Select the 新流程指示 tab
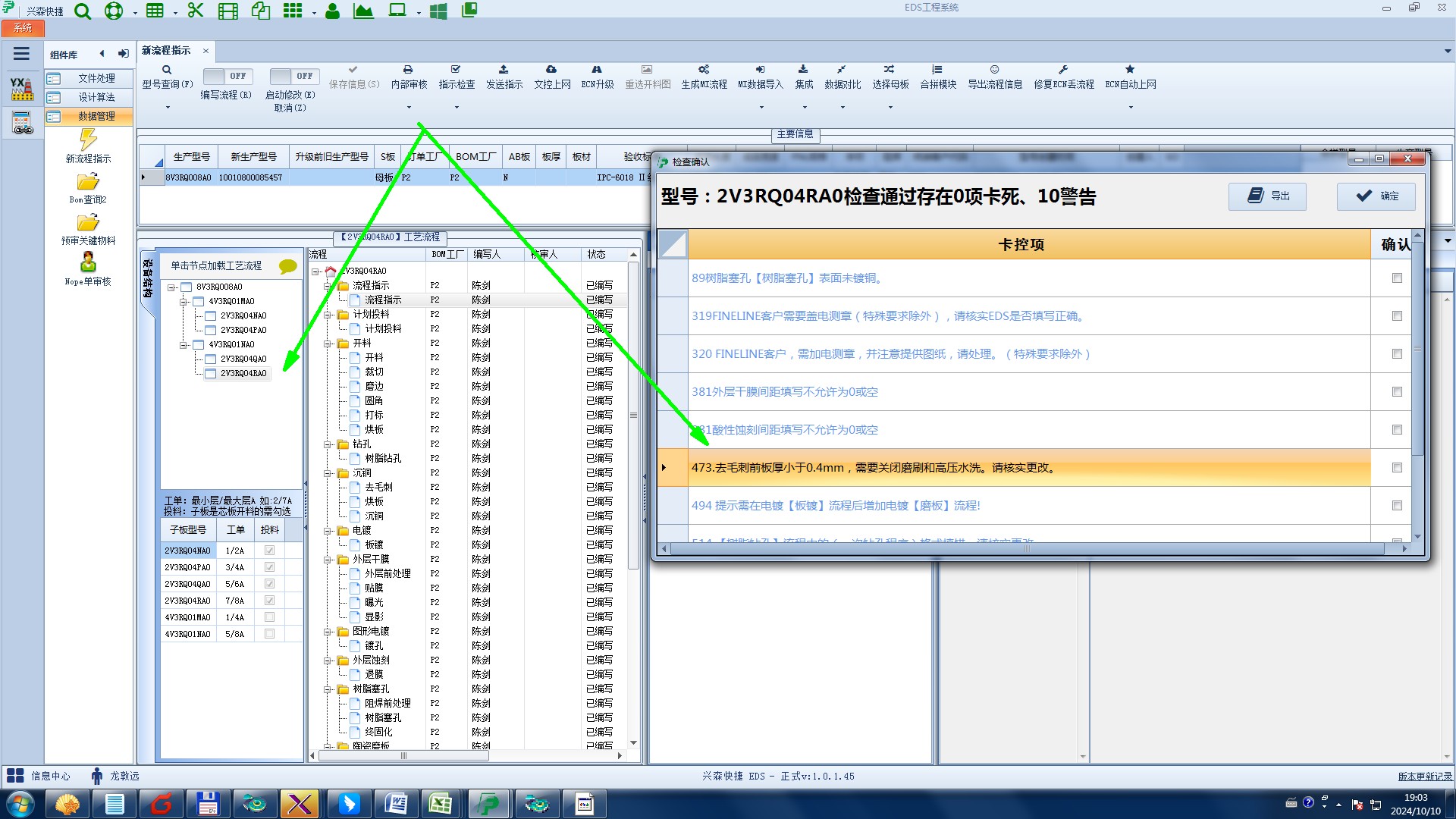 pos(166,50)
